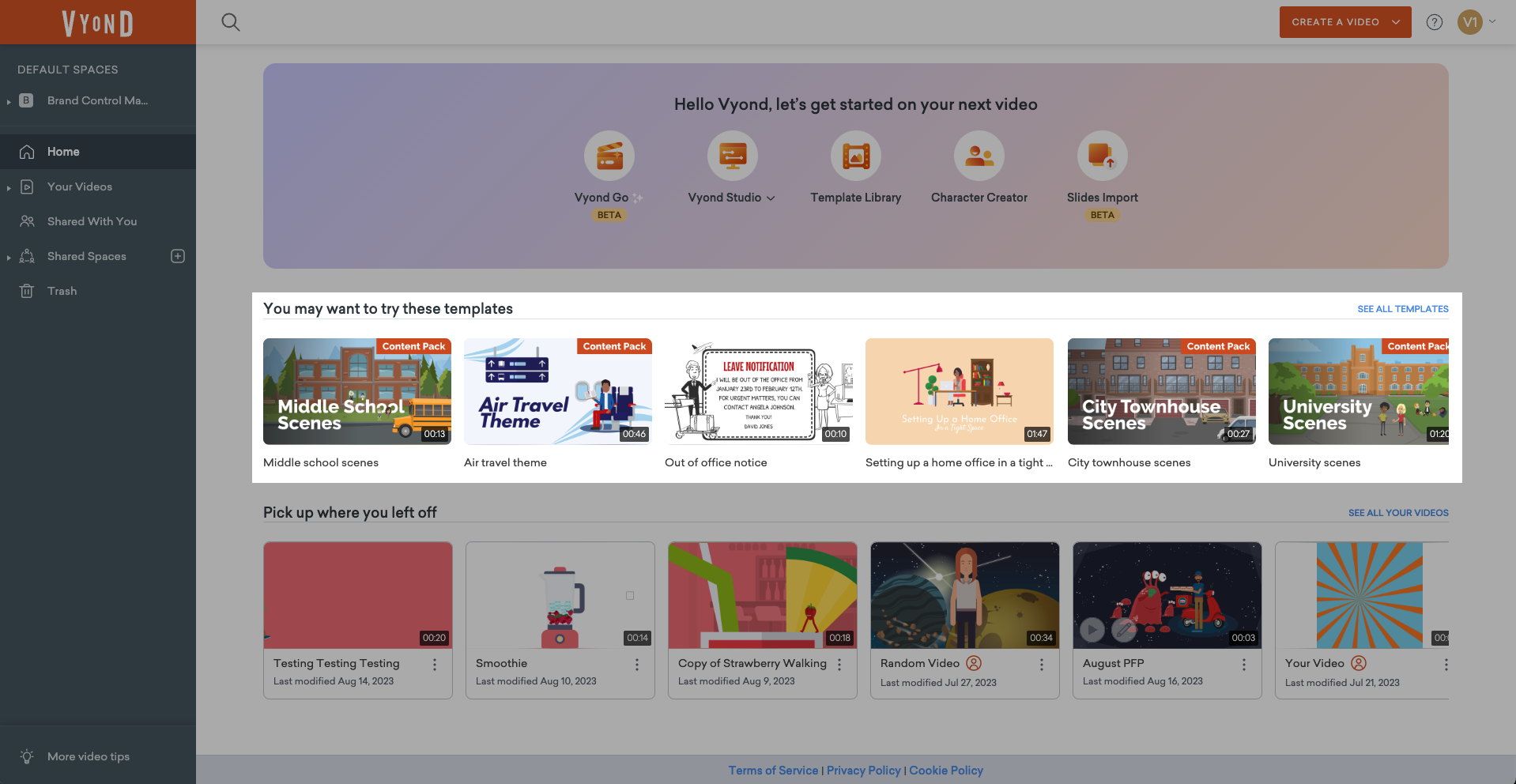Open the Template Library icon
The width and height of the screenshot is (1516, 784).
tap(855, 156)
